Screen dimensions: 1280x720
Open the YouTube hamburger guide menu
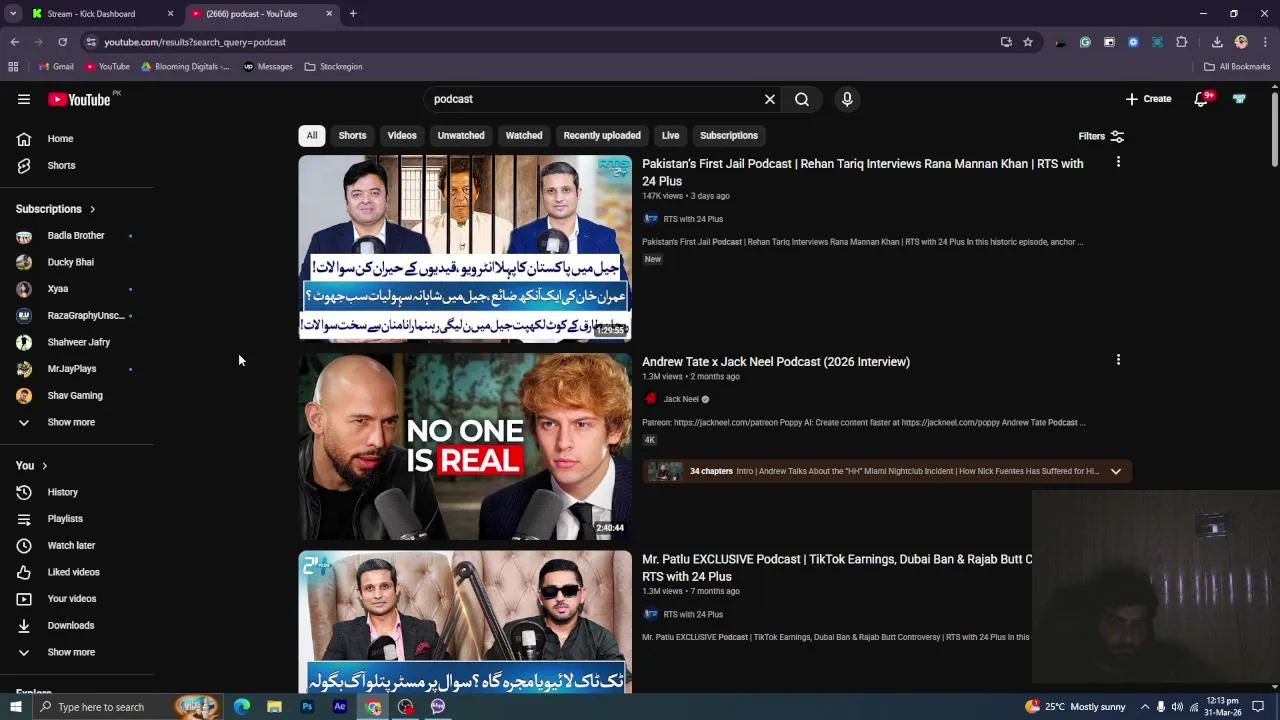(24, 99)
